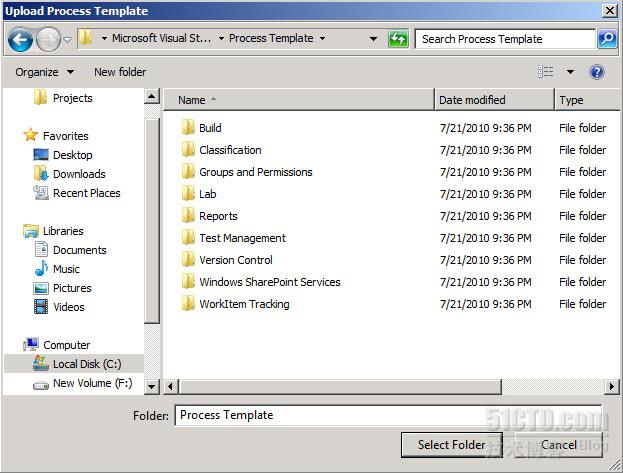Expand the arrow before Process Template breadcrumb
The image size is (623, 473).
tap(221, 39)
